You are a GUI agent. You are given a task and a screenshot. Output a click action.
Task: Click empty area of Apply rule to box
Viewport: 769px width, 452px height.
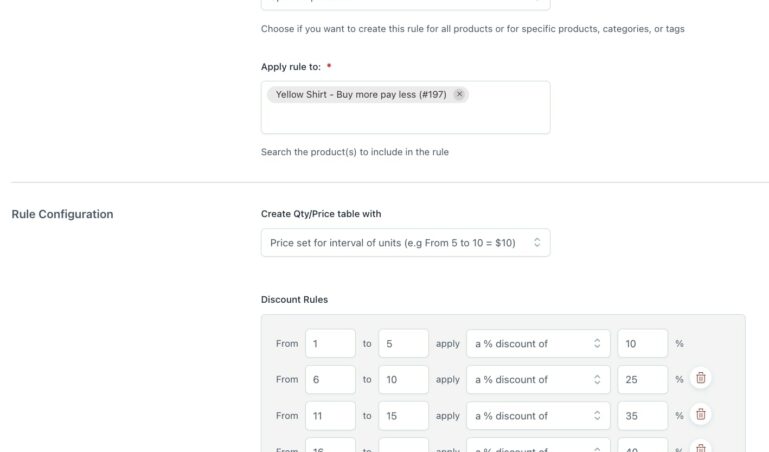(405, 118)
